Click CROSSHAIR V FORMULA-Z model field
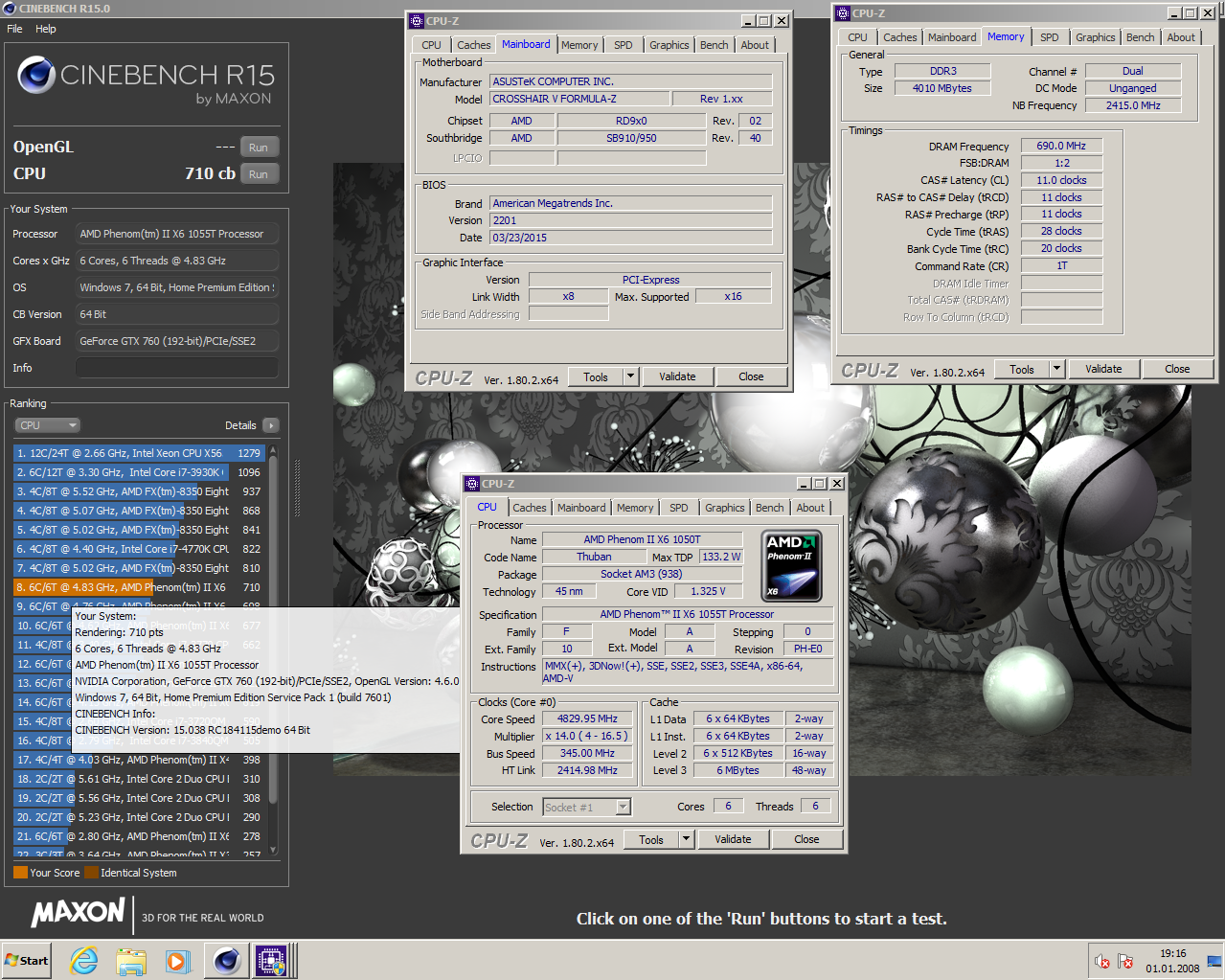This screenshot has width=1225, height=980. [579, 99]
